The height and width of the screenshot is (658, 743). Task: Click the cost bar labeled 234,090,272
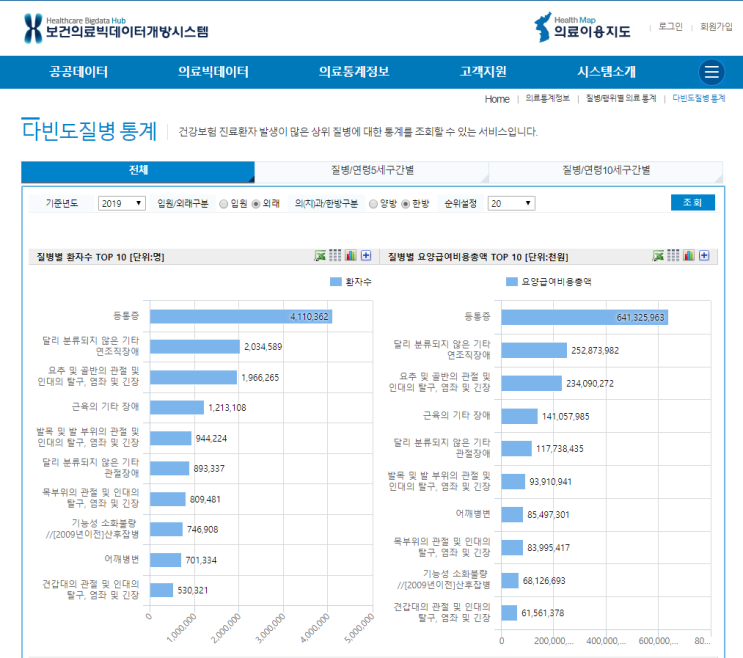click(x=531, y=383)
